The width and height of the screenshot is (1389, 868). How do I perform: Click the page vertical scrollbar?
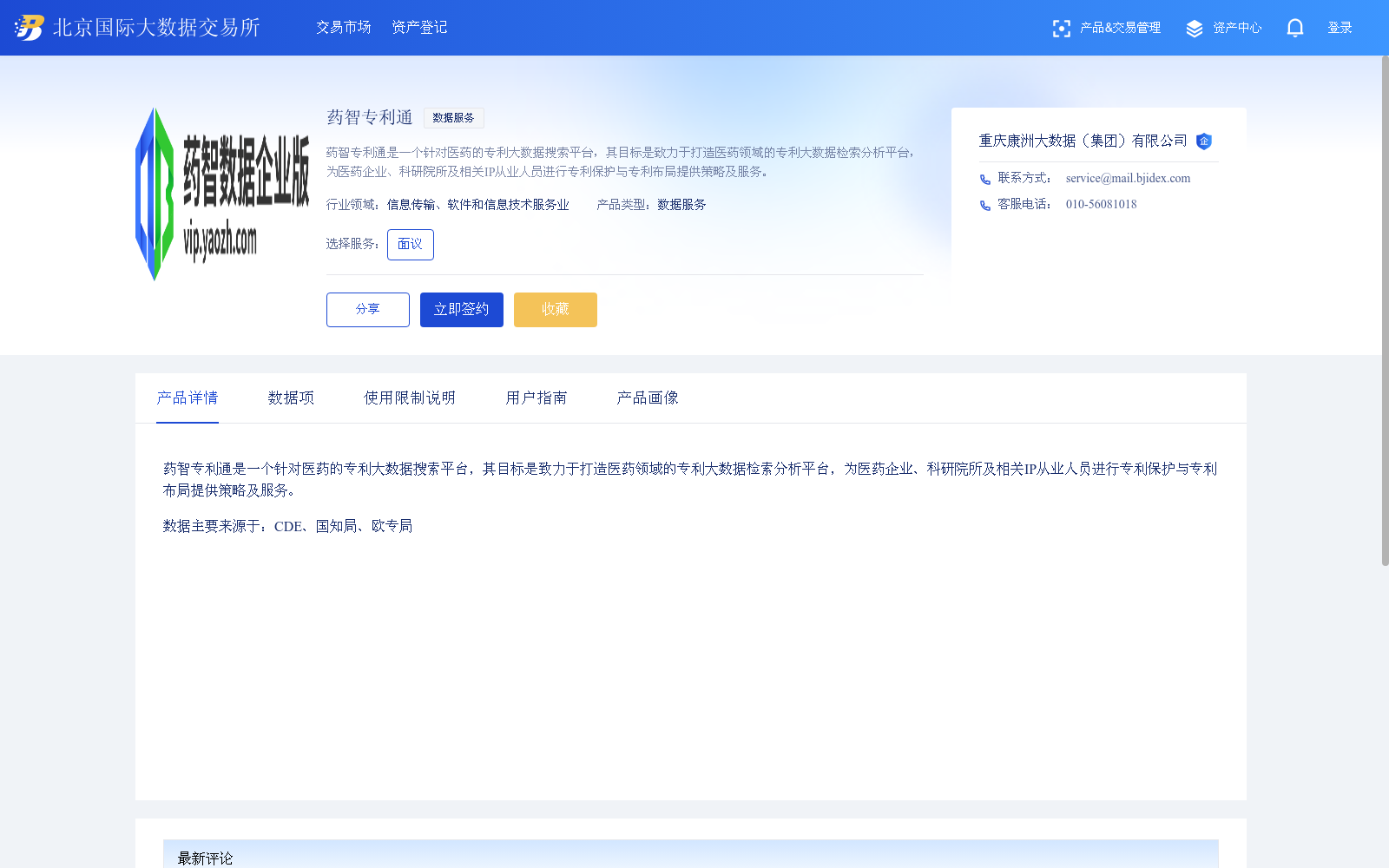click(x=1385, y=311)
